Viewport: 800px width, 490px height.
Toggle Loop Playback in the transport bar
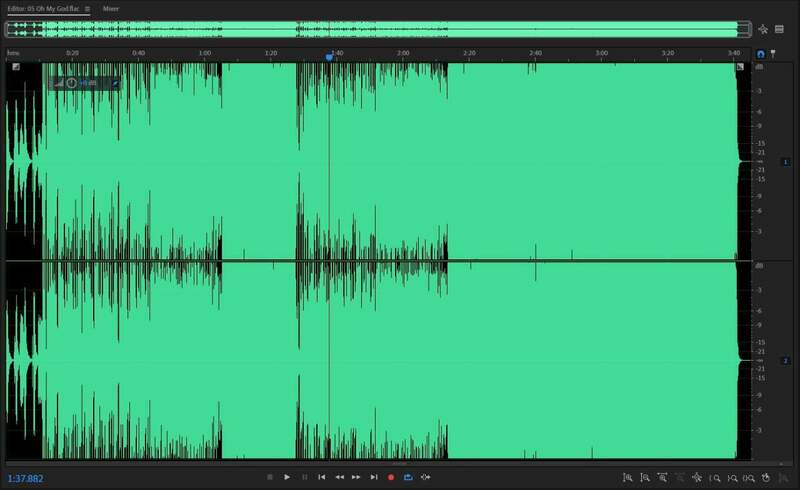coord(408,478)
